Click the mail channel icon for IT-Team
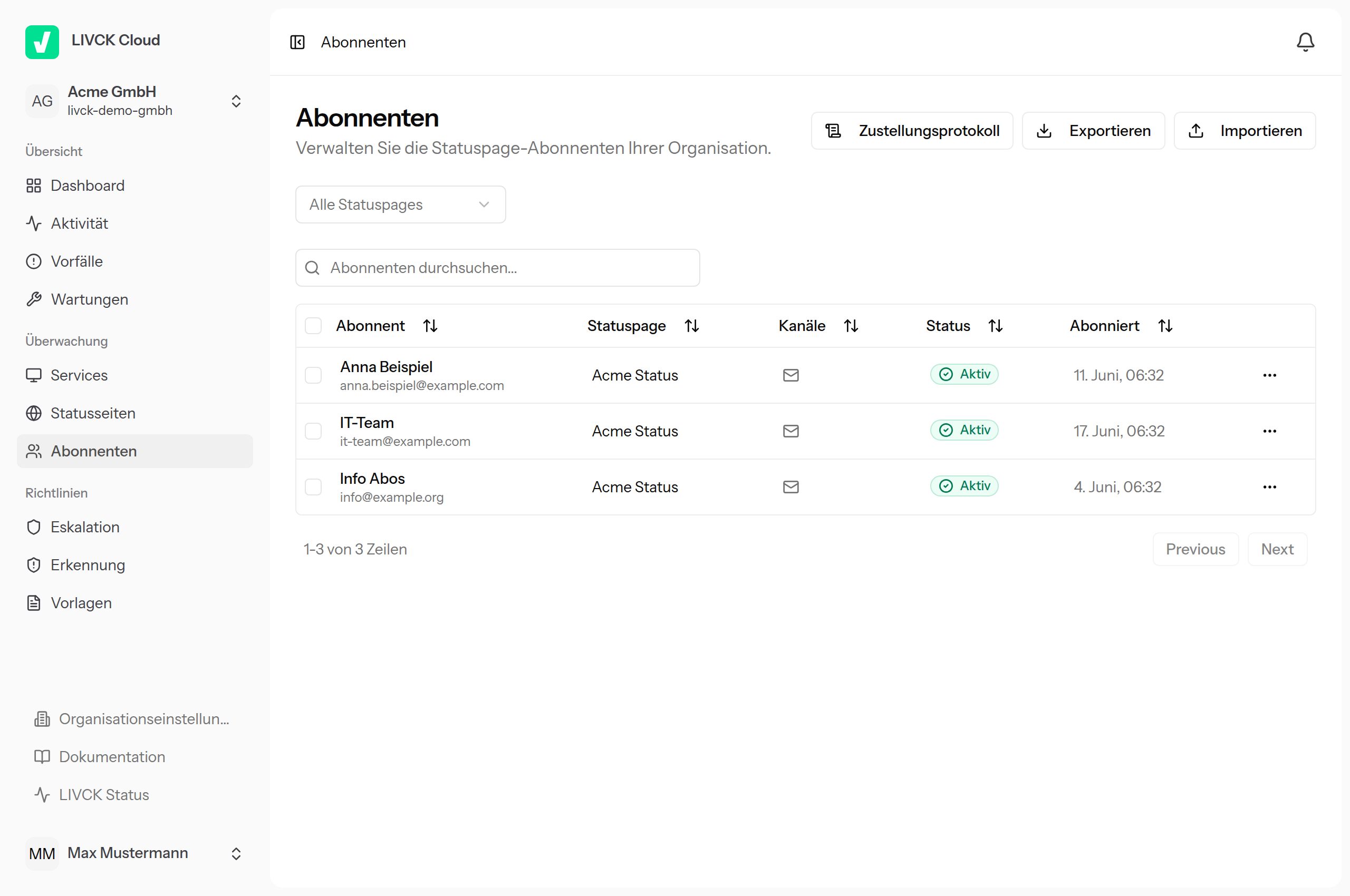The width and height of the screenshot is (1350, 896). [x=791, y=432]
